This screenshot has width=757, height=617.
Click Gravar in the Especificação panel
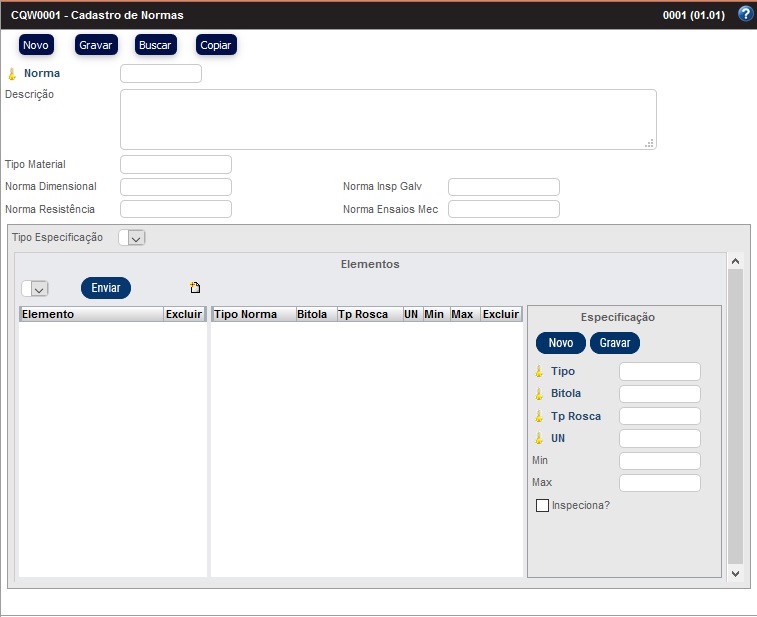point(614,343)
